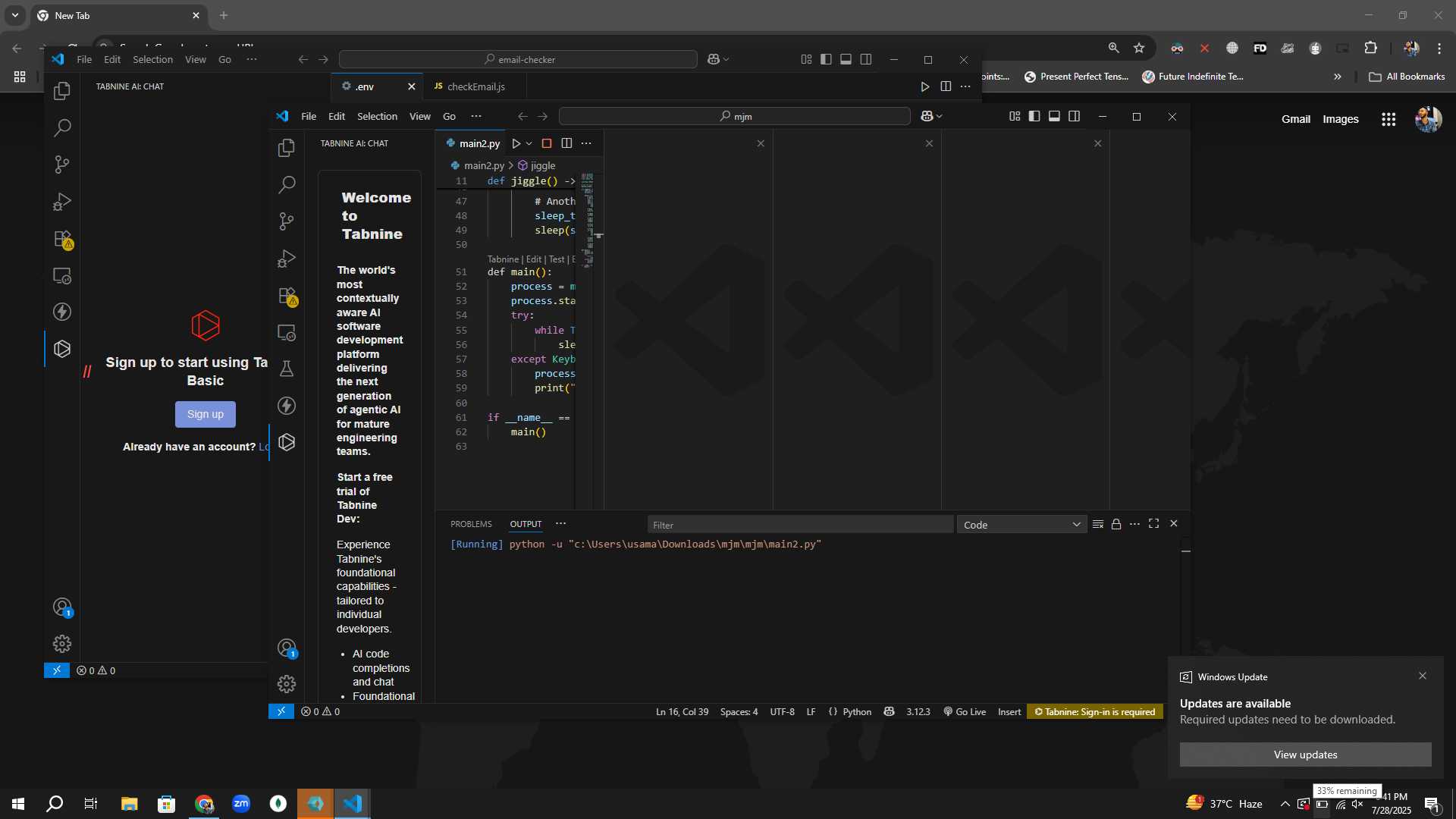1456x819 pixels.
Task: Focus the output Filter input field
Action: [x=800, y=525]
